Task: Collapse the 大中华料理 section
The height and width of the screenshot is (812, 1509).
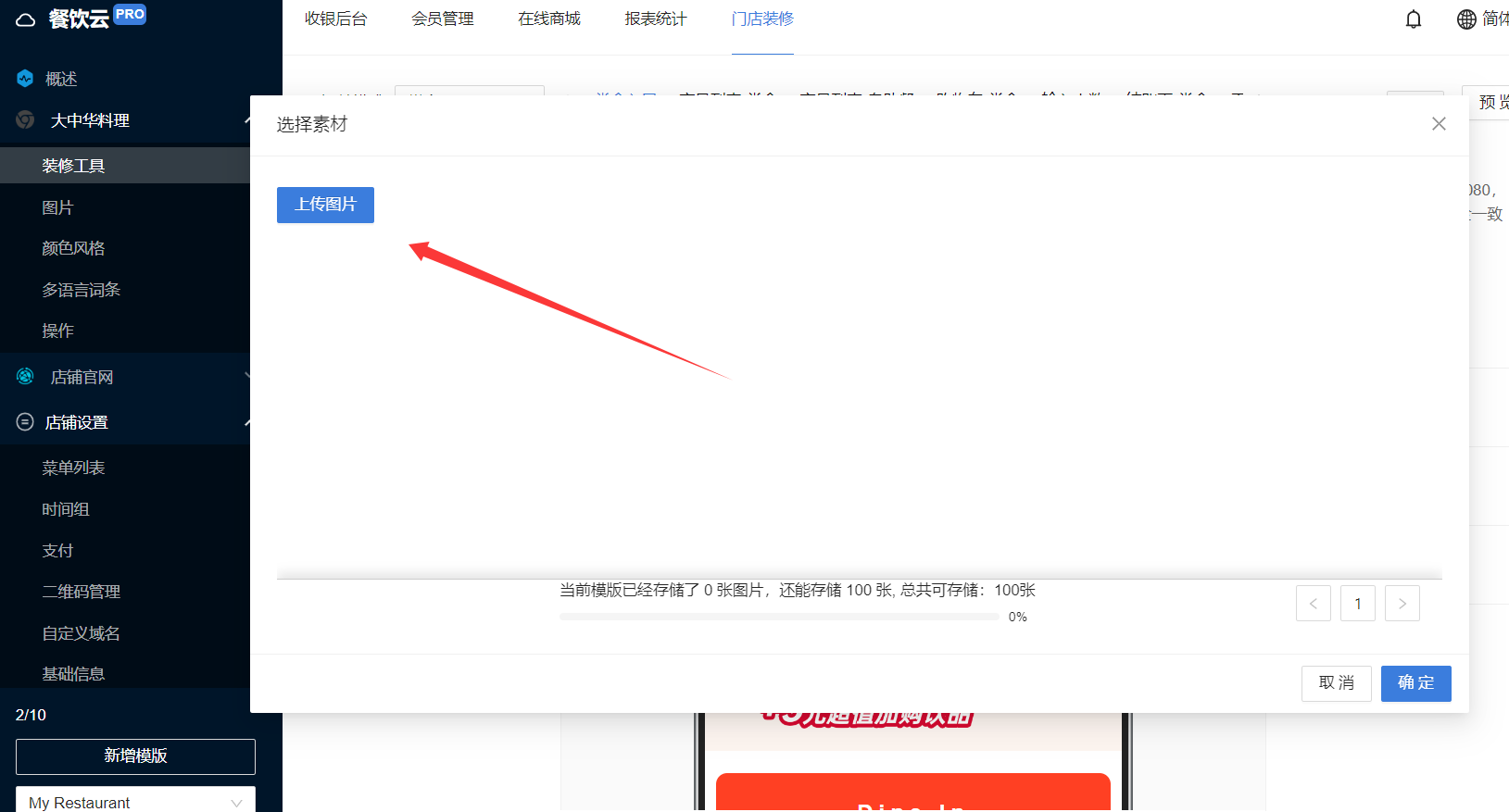Action: click(246, 120)
